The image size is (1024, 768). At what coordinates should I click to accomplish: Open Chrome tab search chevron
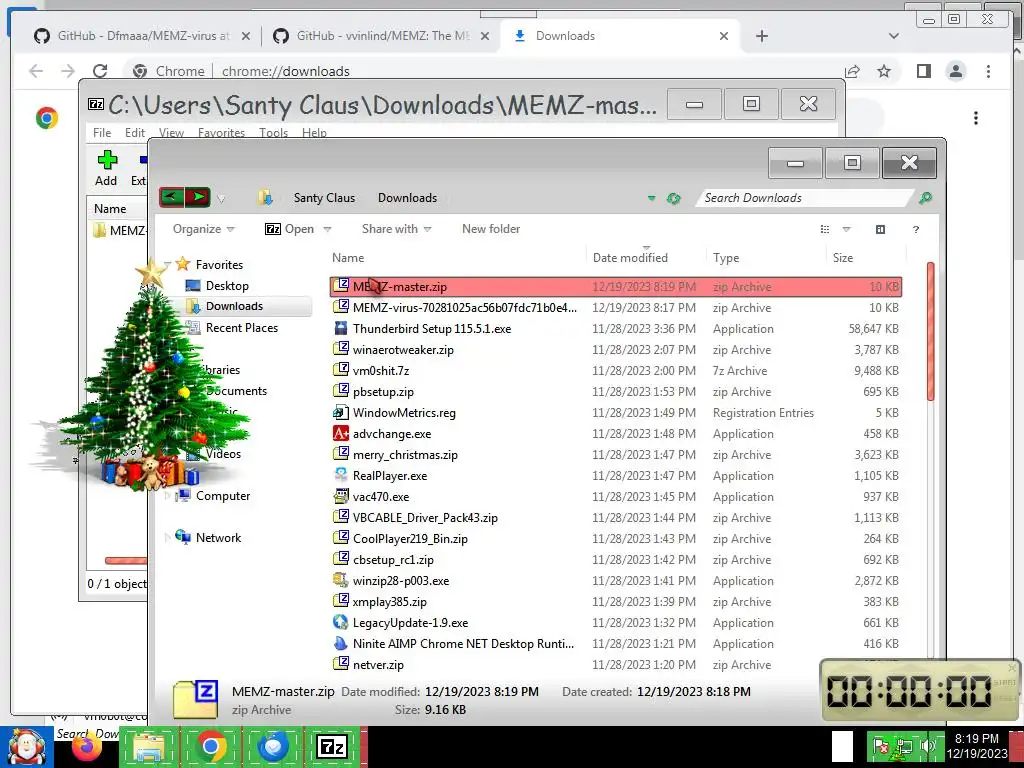point(893,36)
